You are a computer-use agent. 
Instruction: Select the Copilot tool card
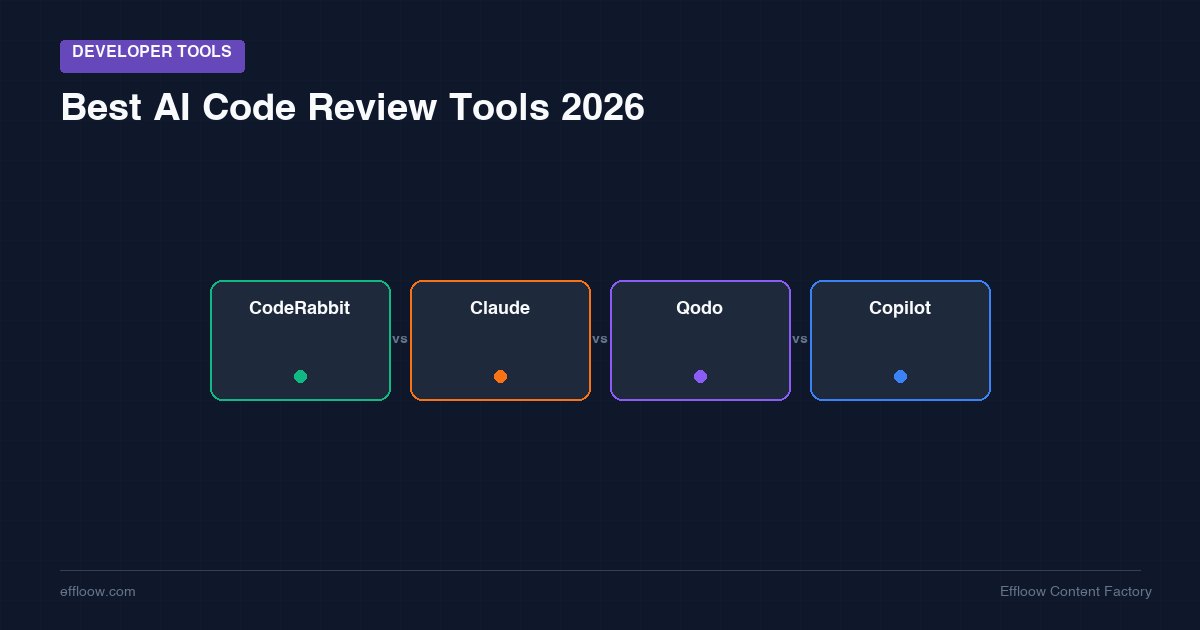(900, 340)
